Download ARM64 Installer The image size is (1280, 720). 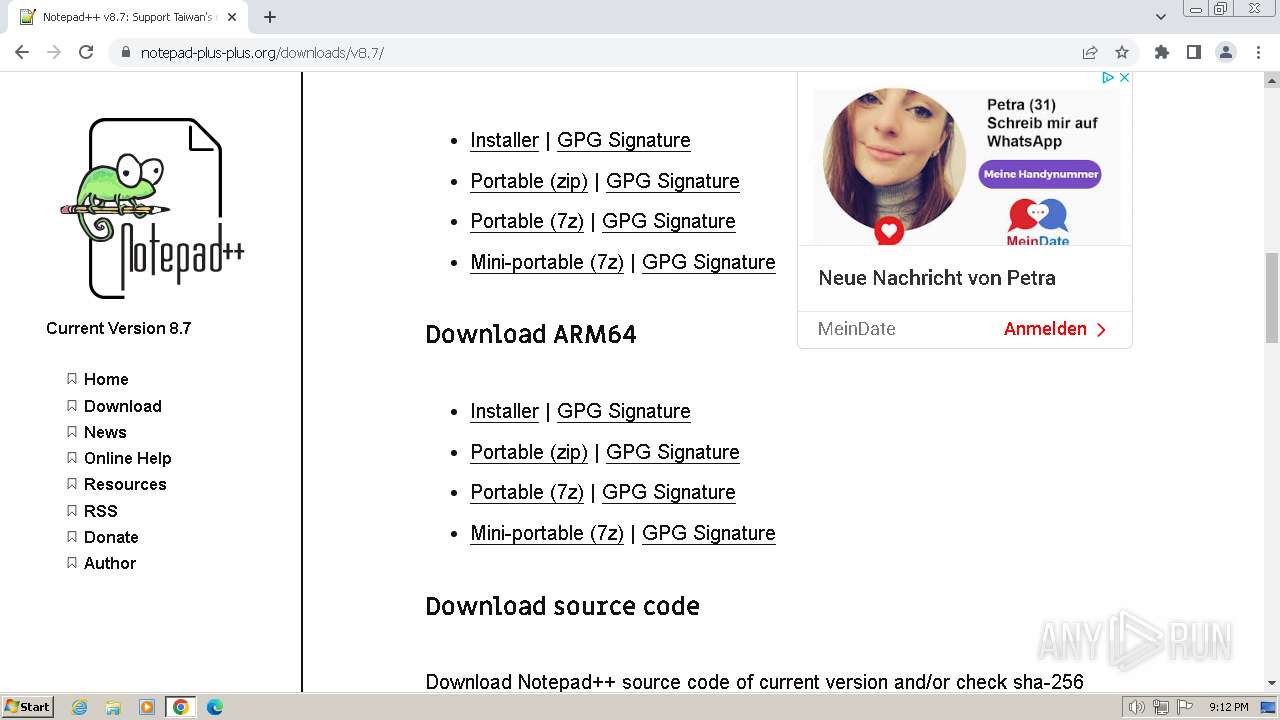click(505, 411)
